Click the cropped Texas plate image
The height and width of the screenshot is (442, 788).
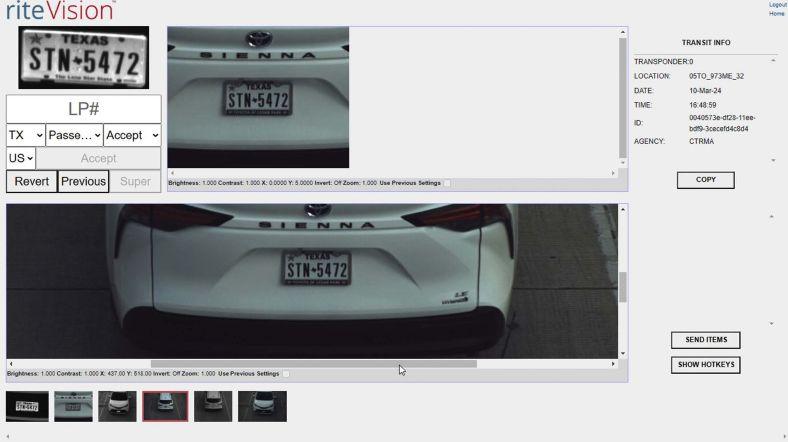83,58
